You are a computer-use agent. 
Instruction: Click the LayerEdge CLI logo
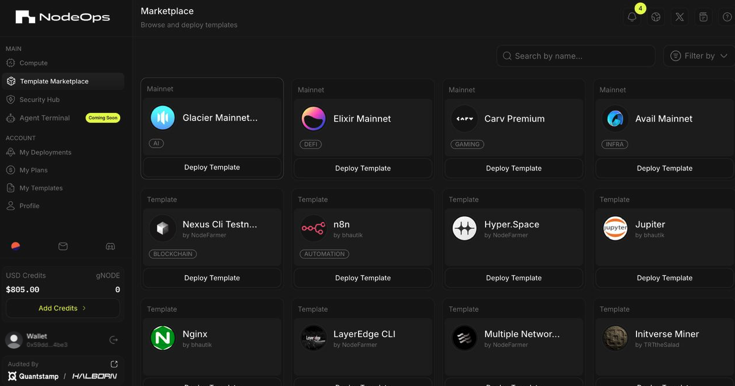click(x=314, y=338)
